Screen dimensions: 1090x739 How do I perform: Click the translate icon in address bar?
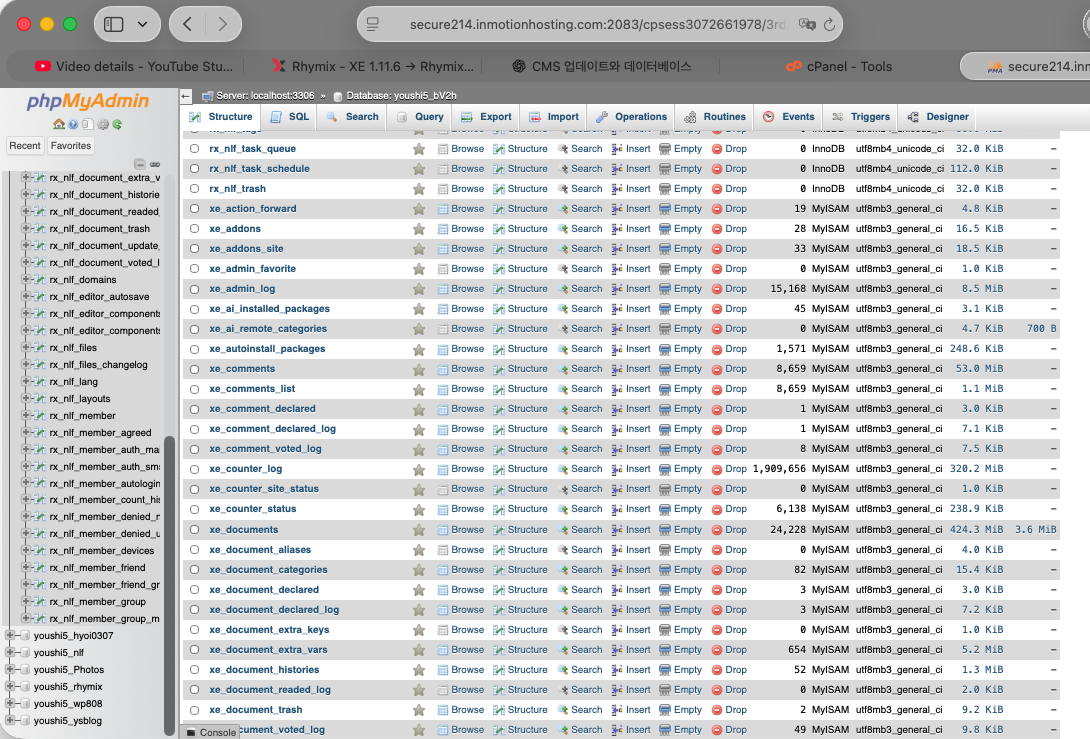tap(806, 24)
